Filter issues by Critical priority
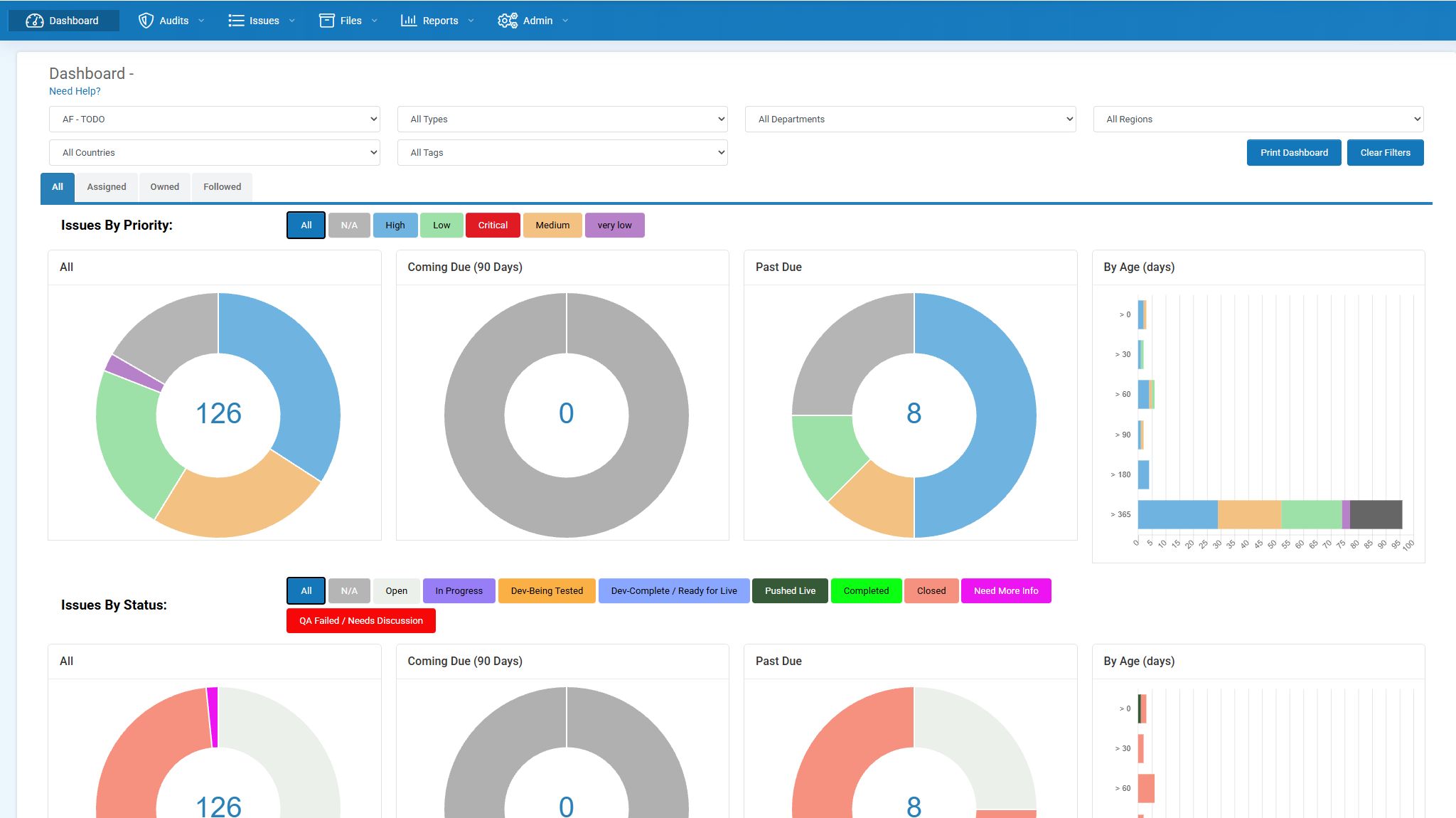Image resolution: width=1456 pixels, height=818 pixels. pos(493,225)
